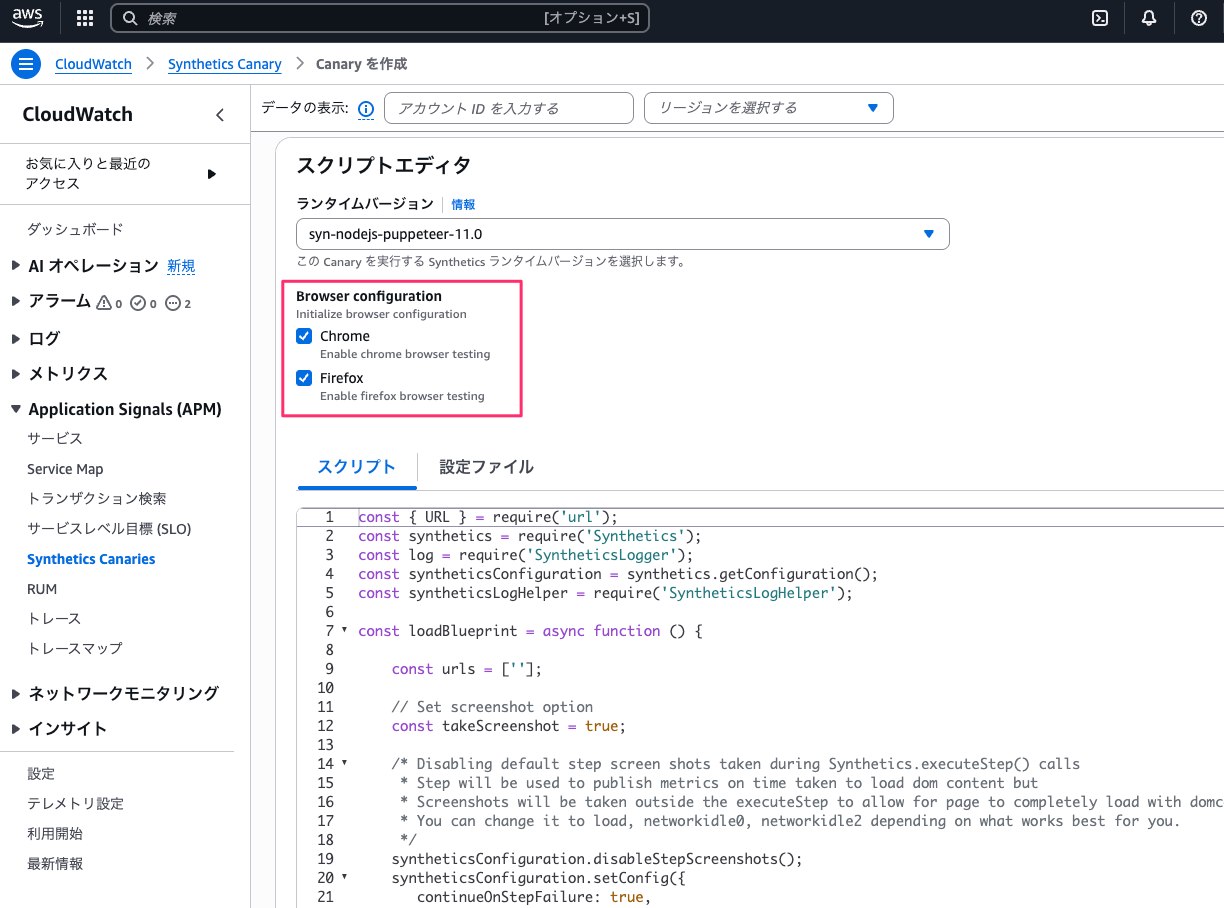The image size is (1224, 908).
Task: Expand the ログ section
Action: pyautogui.click(x=15, y=338)
